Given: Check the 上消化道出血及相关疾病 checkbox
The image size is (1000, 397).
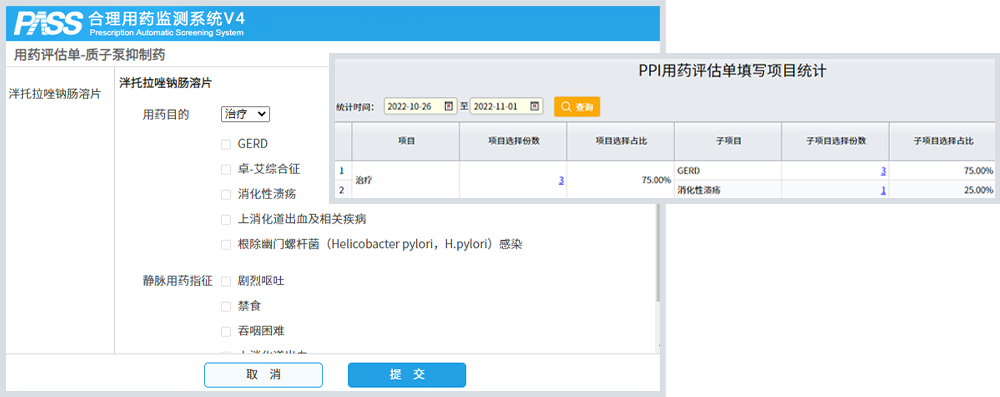Looking at the screenshot, I should pos(226,220).
